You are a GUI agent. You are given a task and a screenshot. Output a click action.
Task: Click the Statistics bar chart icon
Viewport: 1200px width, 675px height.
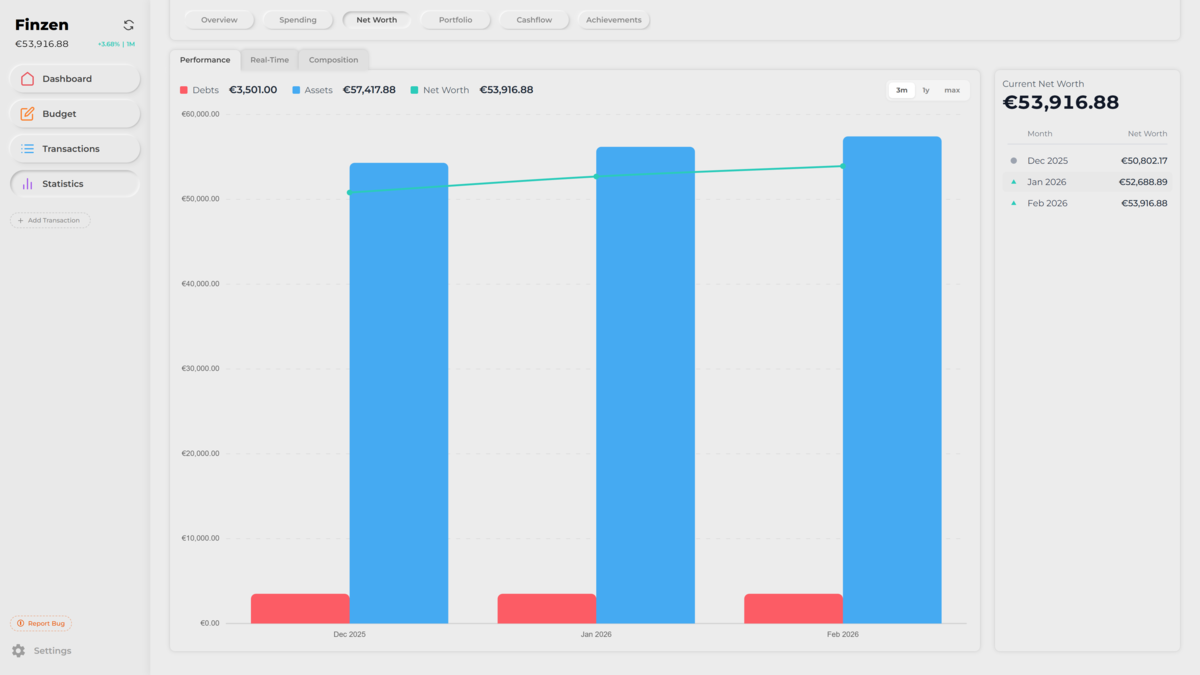(27, 184)
